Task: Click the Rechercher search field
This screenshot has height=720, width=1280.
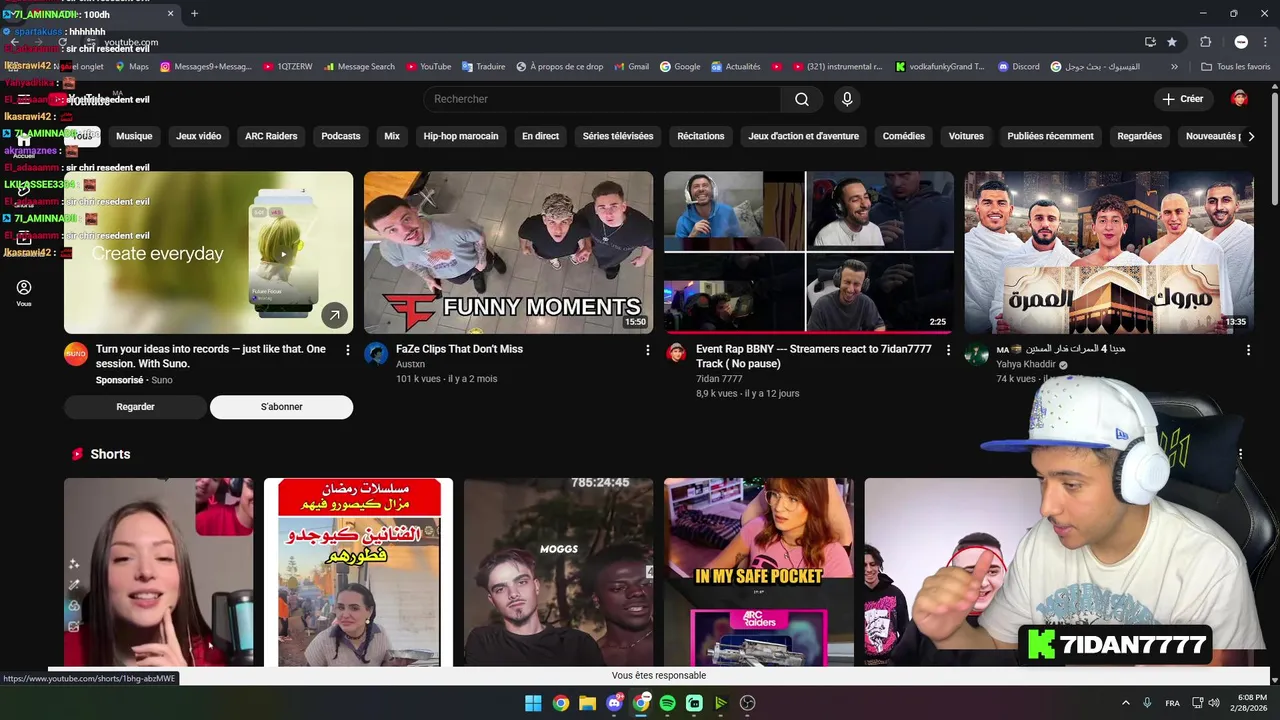Action: [603, 99]
